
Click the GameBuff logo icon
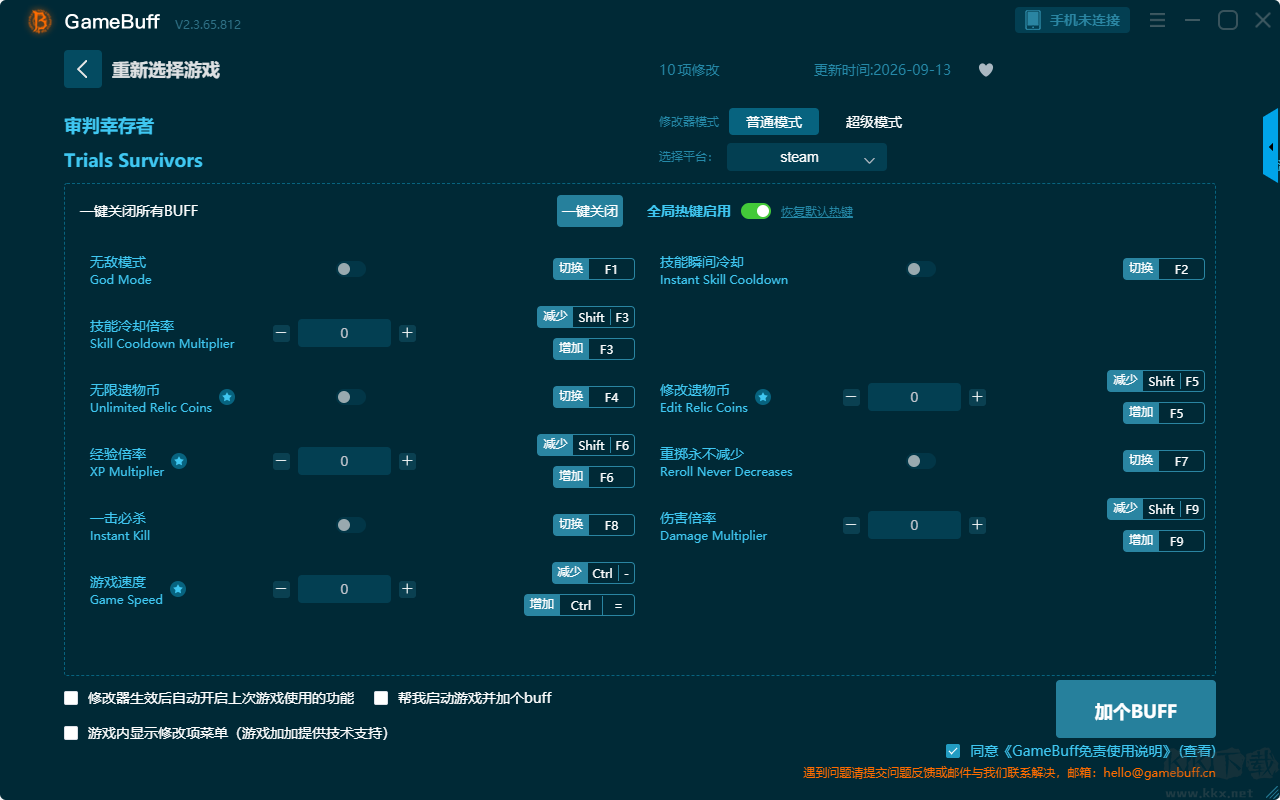[x=40, y=21]
